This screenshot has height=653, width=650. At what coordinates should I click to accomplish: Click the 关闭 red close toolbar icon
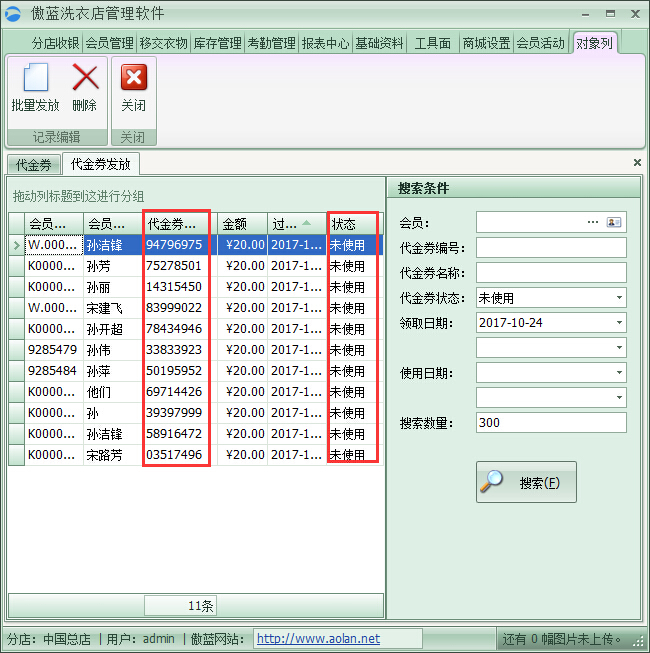pyautogui.click(x=134, y=77)
